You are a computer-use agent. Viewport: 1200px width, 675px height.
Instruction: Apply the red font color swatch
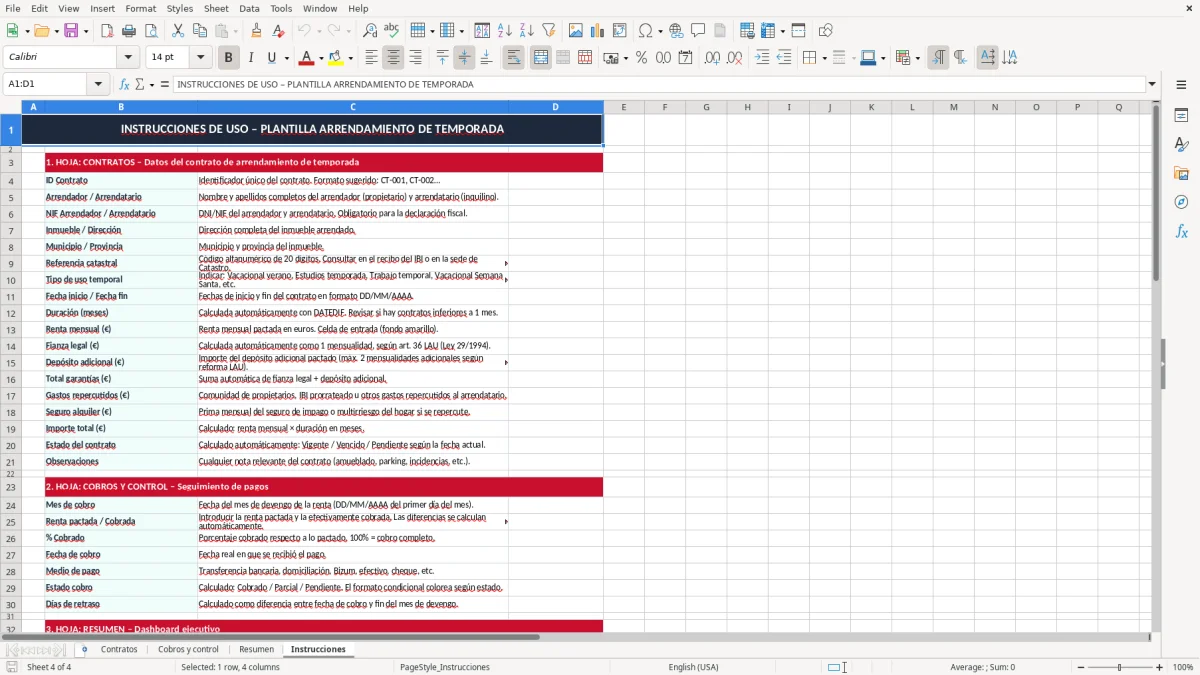pos(308,58)
